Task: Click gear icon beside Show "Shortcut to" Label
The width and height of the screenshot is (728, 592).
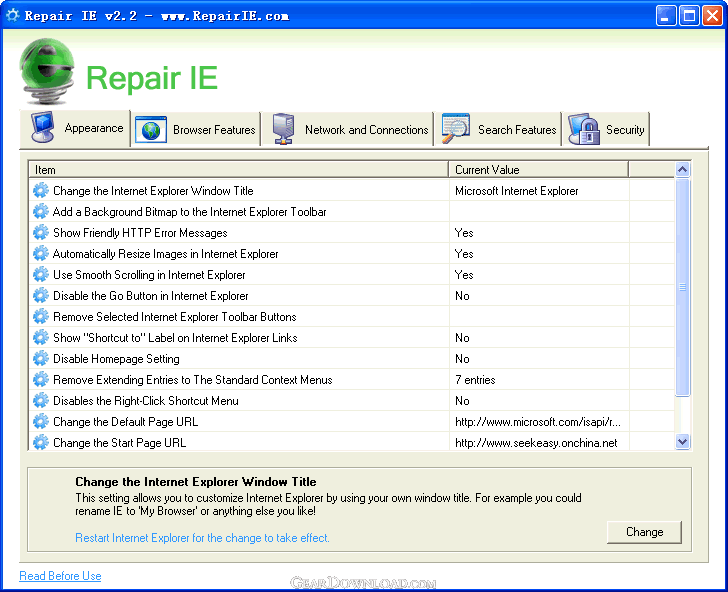Action: [x=41, y=337]
